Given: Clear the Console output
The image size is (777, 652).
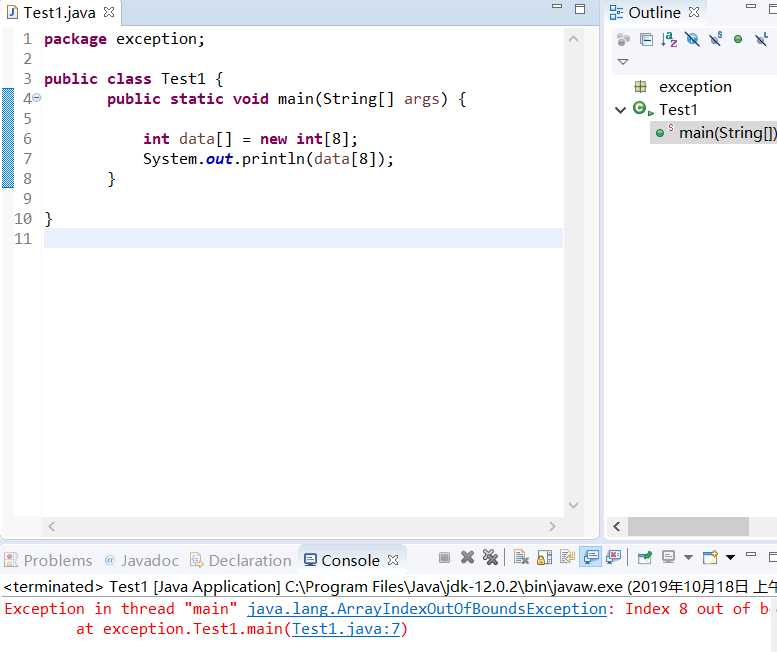Looking at the screenshot, I should pyautogui.click(x=521, y=558).
